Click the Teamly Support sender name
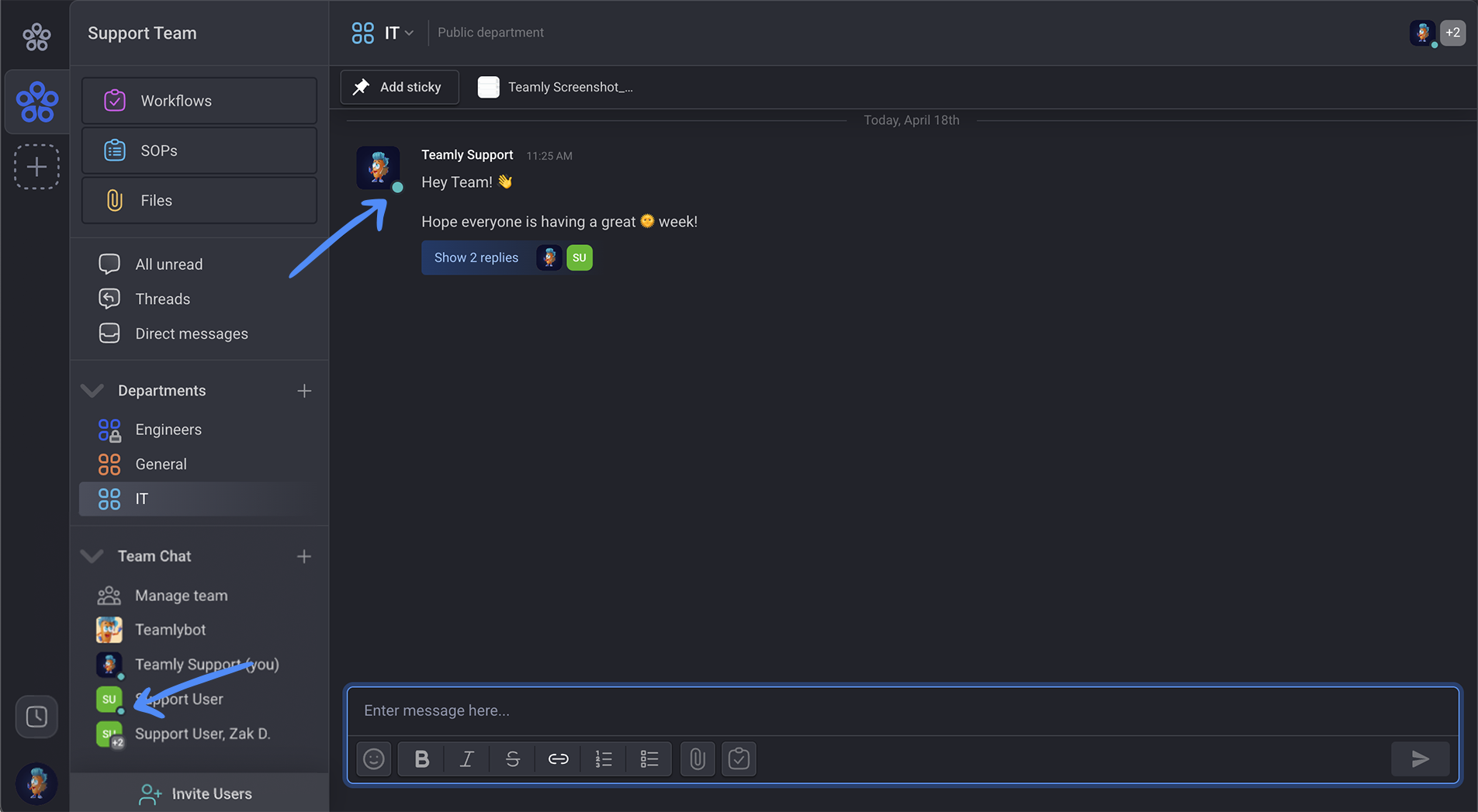 point(467,155)
